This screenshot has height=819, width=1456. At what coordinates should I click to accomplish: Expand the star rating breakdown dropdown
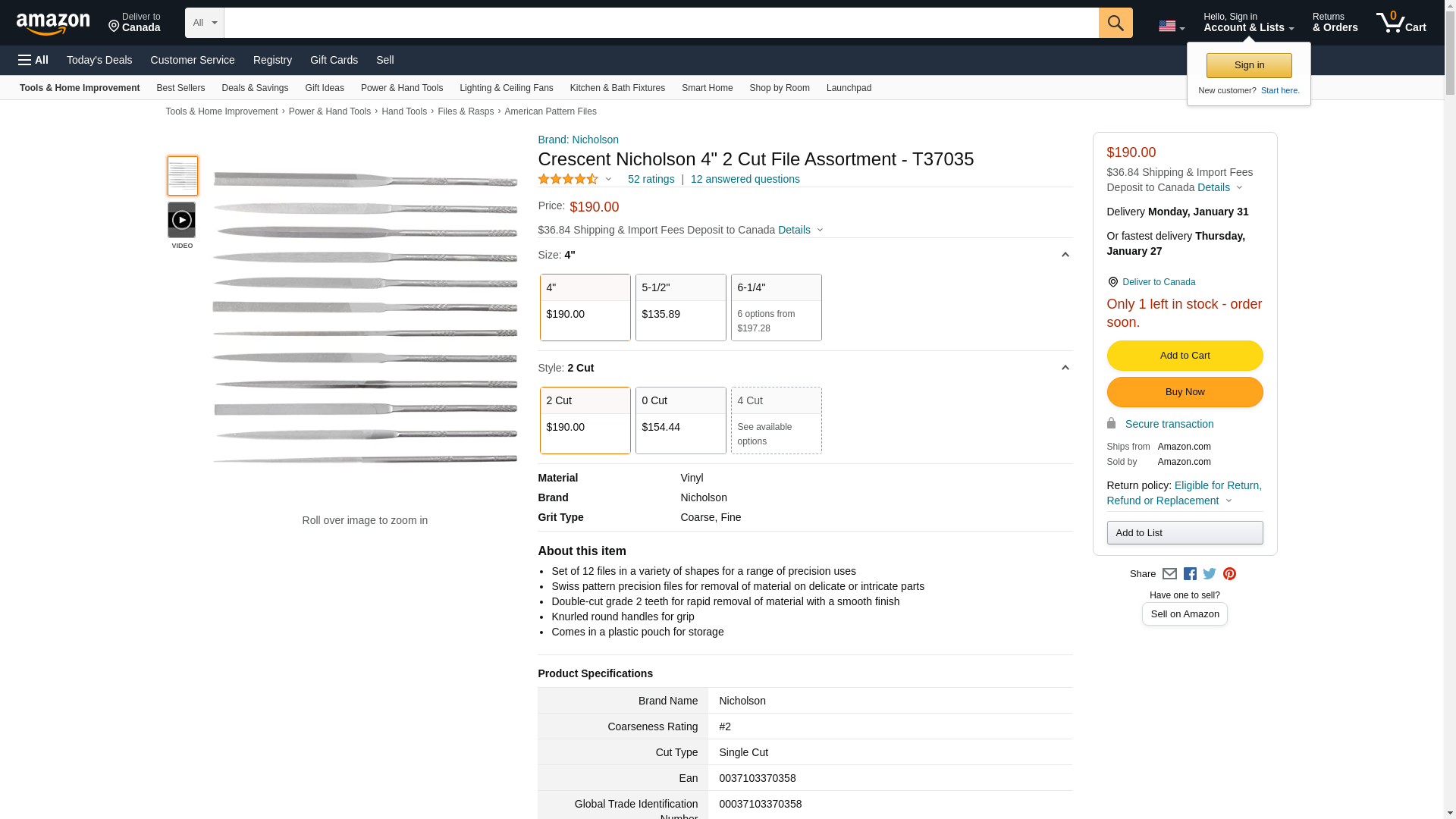[608, 180]
